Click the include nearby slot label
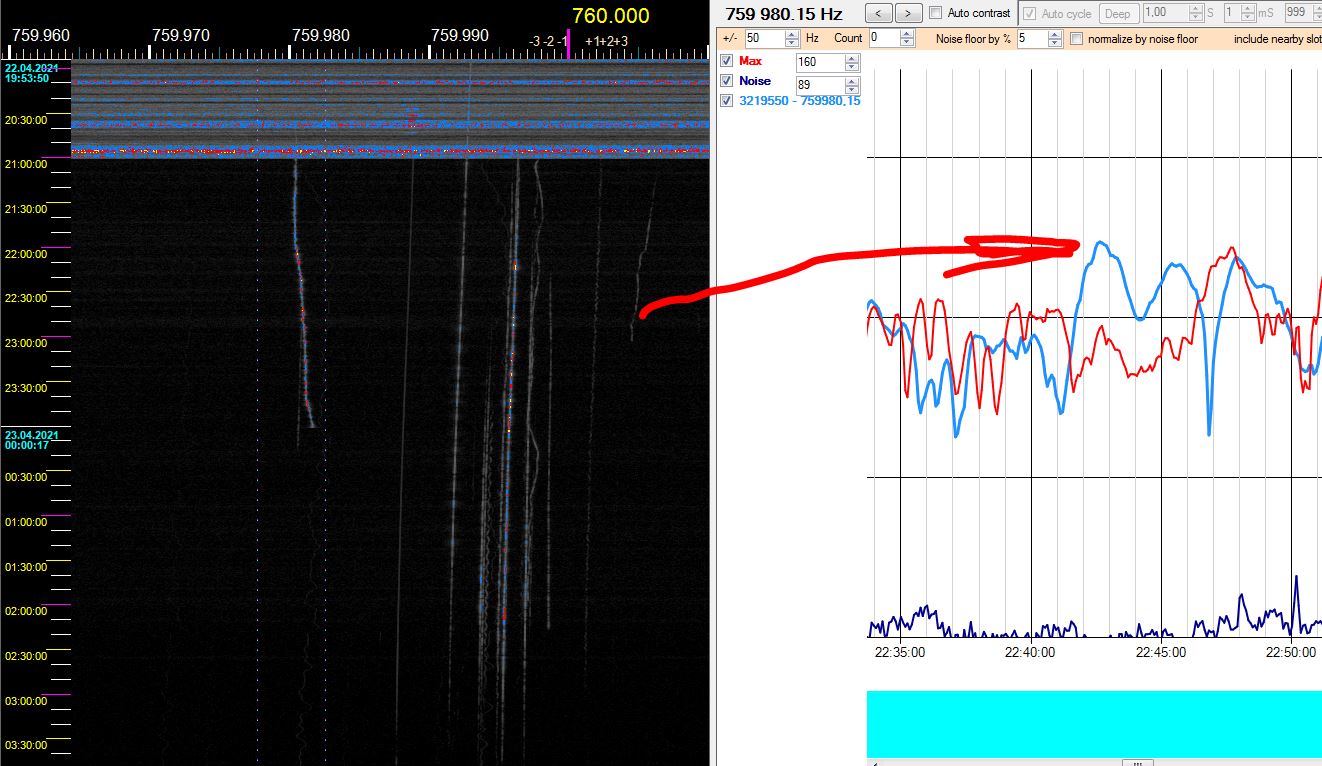The height and width of the screenshot is (766, 1322). point(1277,39)
